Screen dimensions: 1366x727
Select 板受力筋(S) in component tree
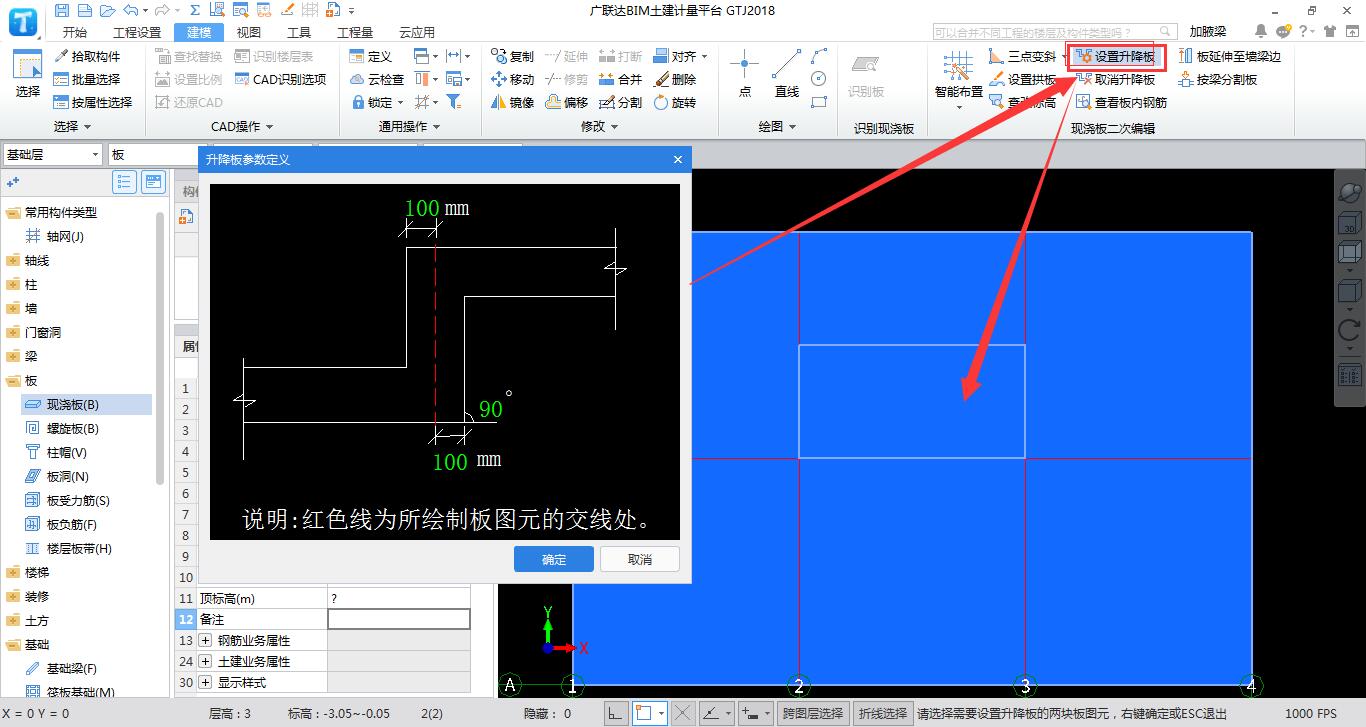(78, 500)
